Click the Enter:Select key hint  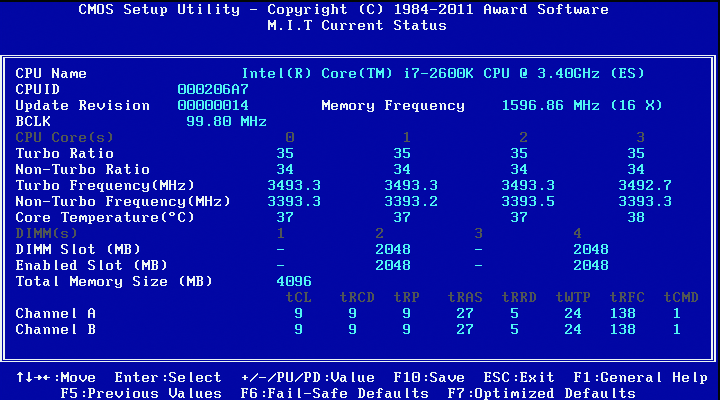coord(168,377)
